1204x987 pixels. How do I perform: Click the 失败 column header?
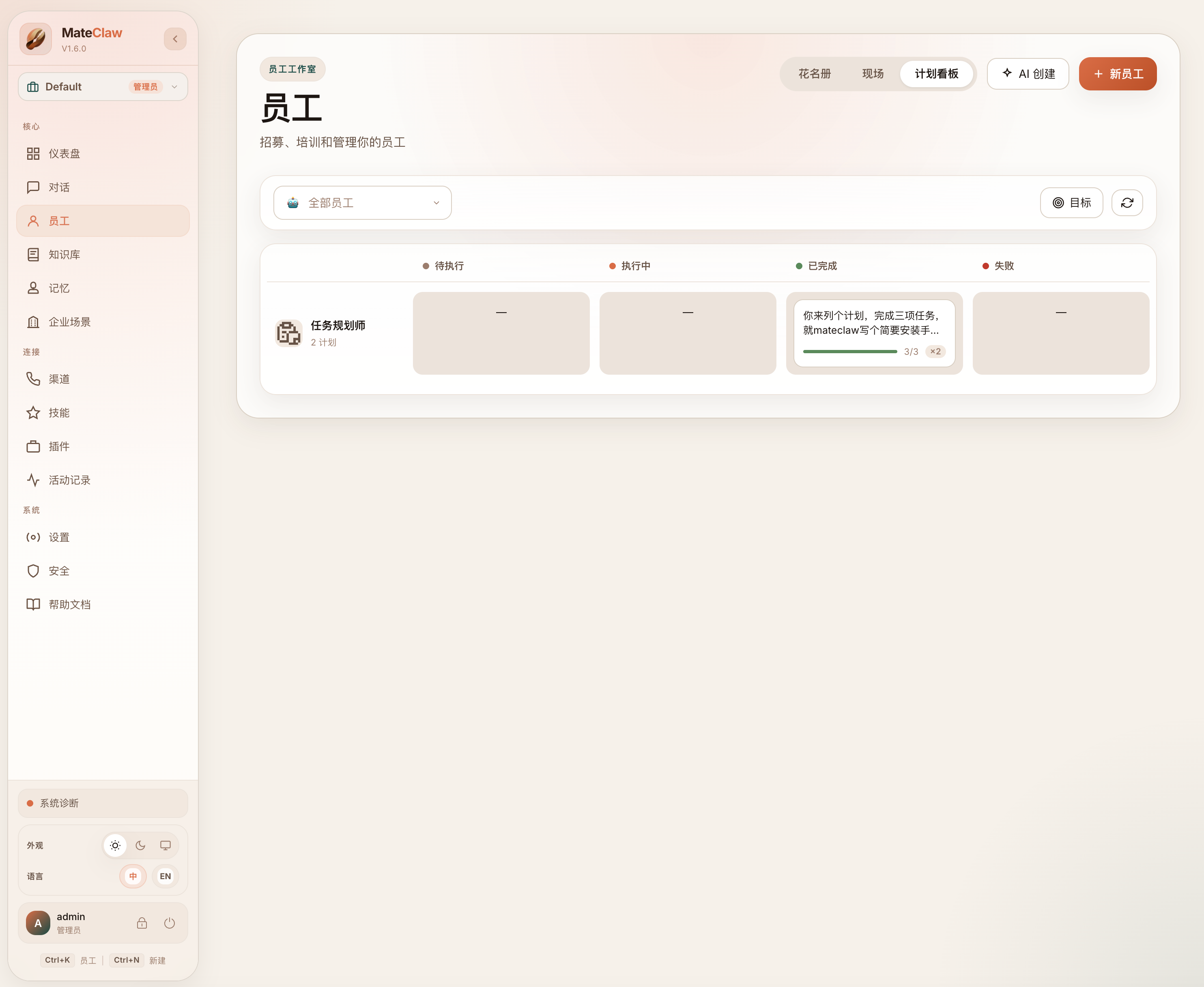(x=999, y=266)
